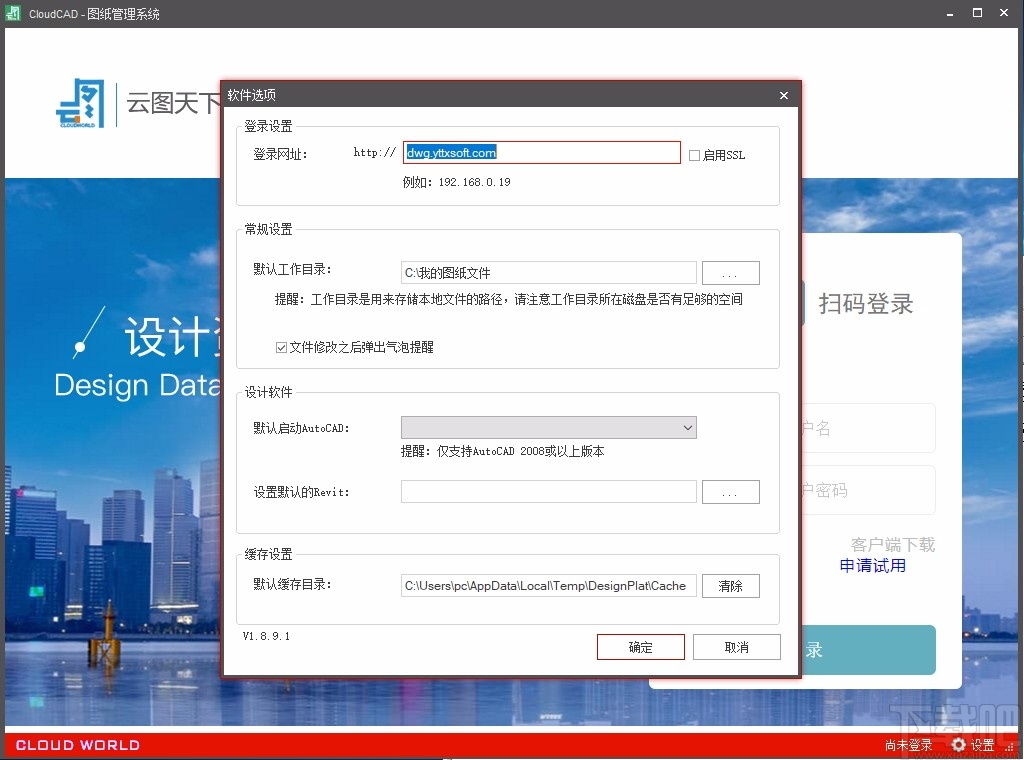Viewport: 1024px width, 760px height.
Task: Select the 尚未登录 status in the bottom bar
Action: 908,745
